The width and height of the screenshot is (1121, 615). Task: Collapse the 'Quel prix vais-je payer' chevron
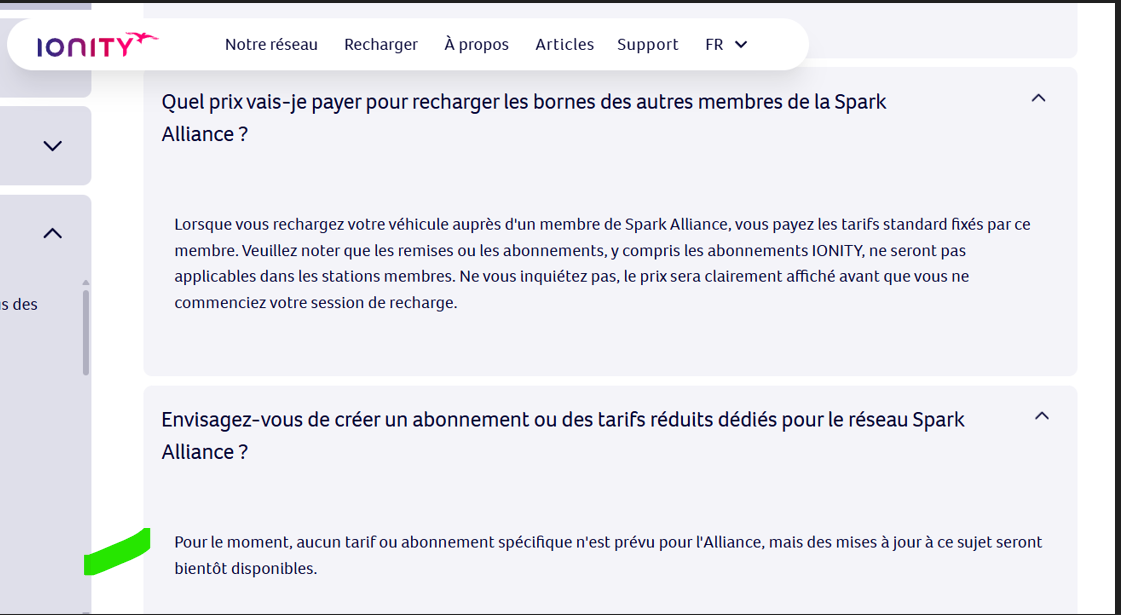(1038, 98)
